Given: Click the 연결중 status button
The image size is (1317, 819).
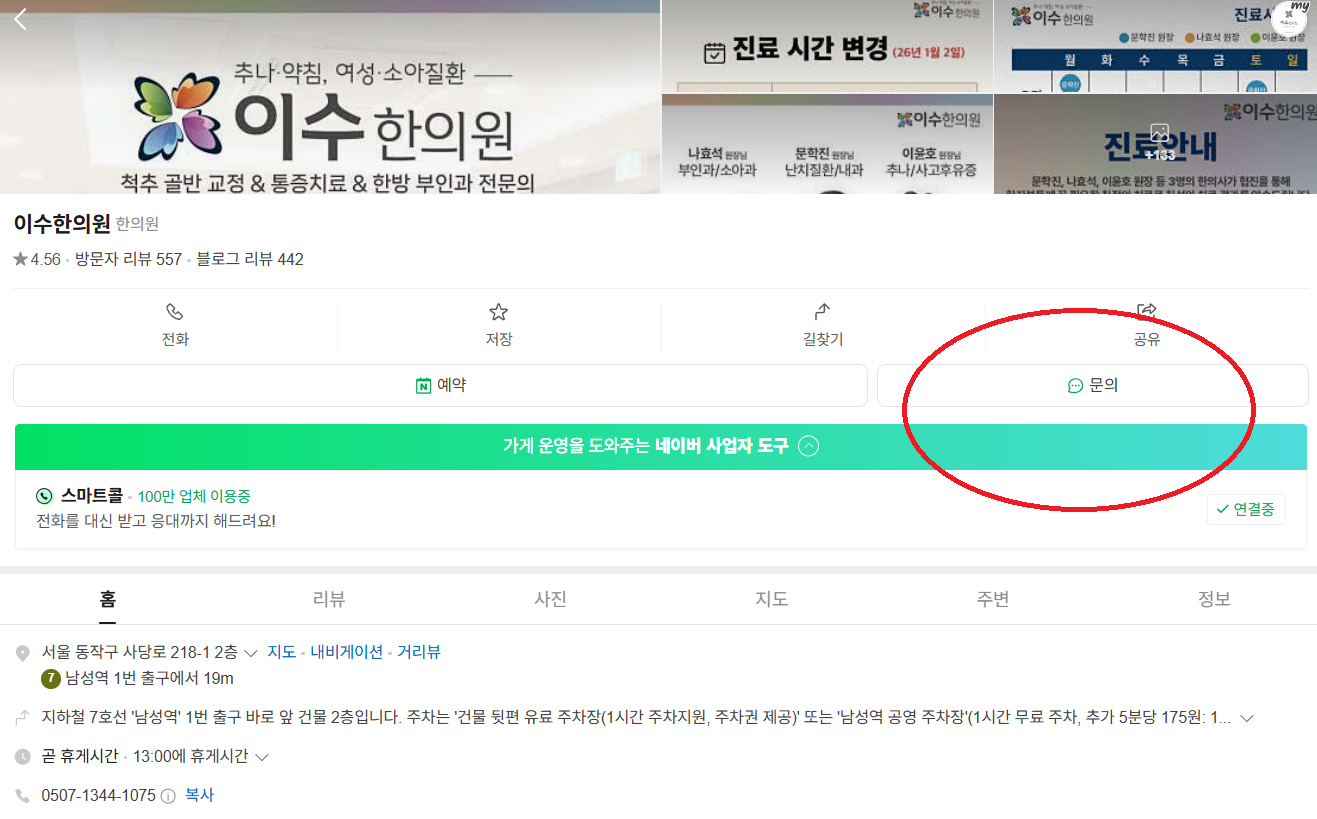Looking at the screenshot, I should coord(1246,509).
